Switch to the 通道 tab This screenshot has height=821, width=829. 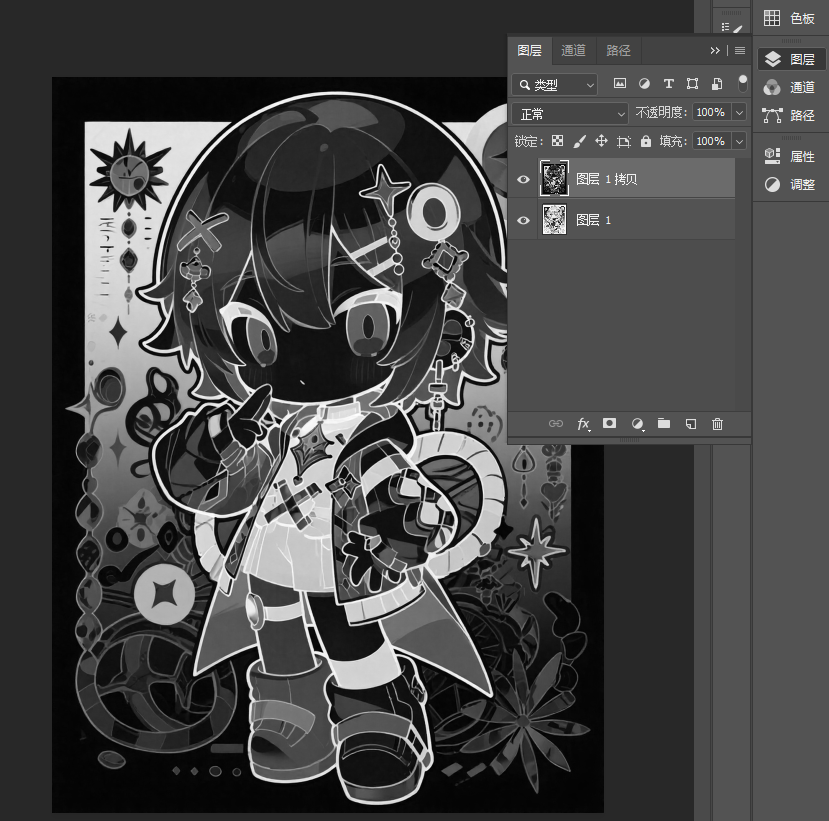click(573, 51)
